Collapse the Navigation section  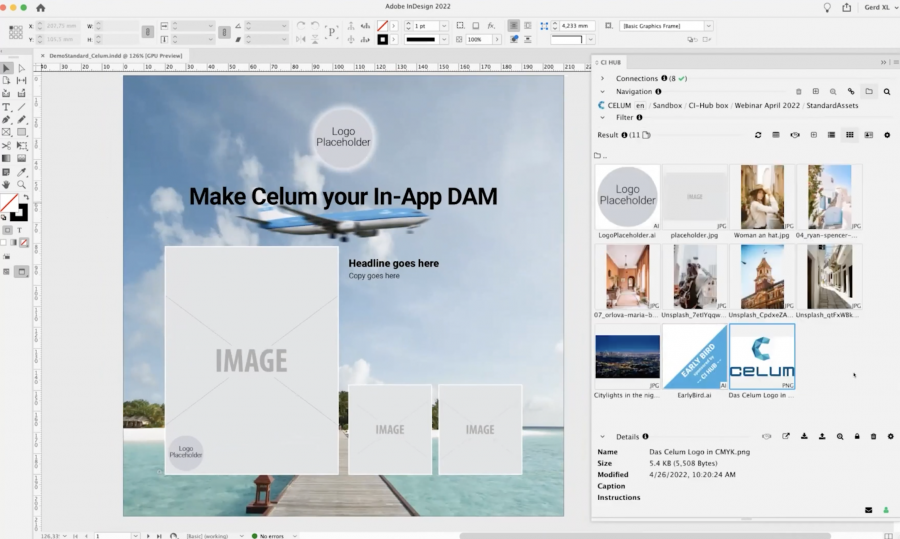click(x=602, y=91)
